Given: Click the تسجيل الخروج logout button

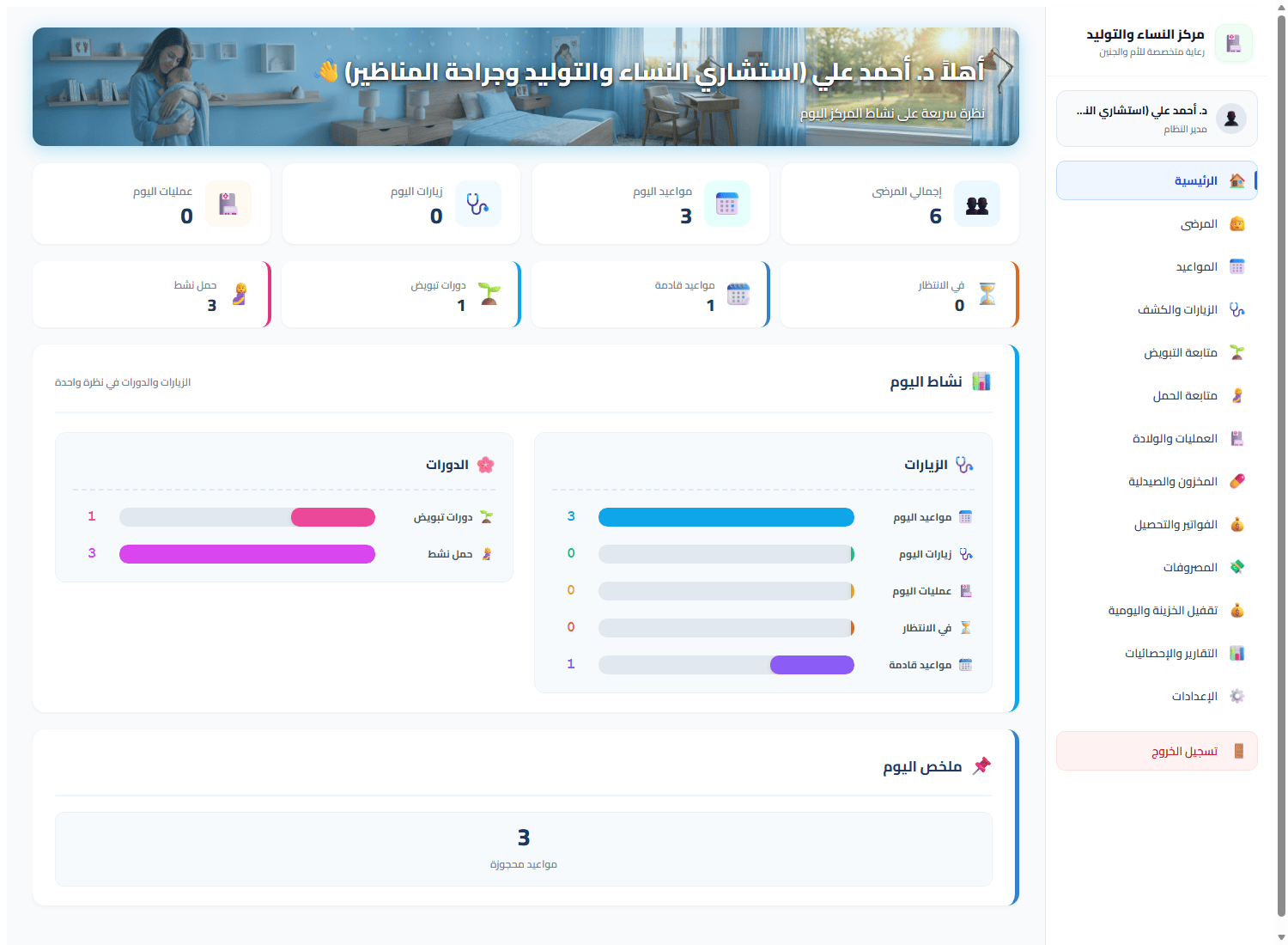Looking at the screenshot, I should coord(1157,751).
